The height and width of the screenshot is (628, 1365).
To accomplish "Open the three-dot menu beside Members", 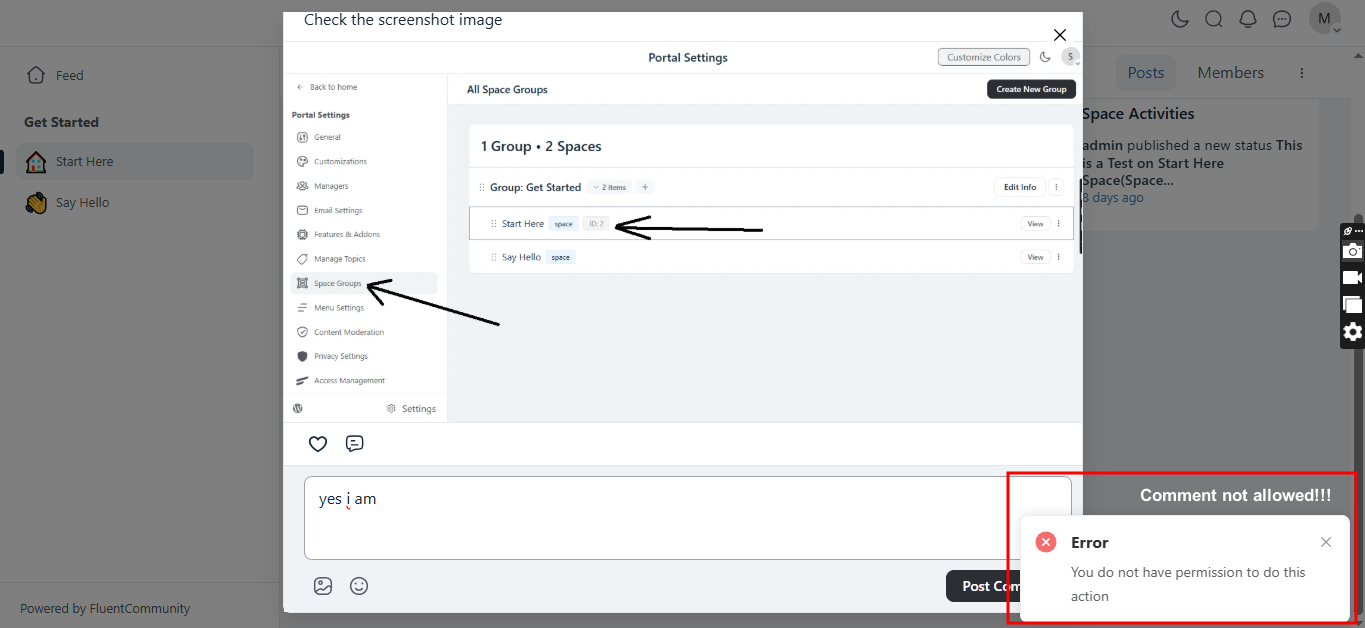I will [x=1301, y=73].
